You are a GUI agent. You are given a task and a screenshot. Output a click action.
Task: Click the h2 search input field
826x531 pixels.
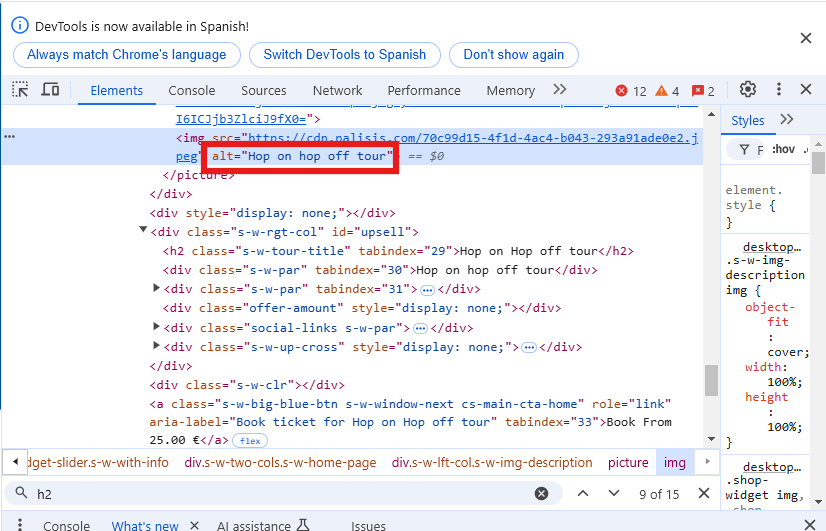point(282,494)
